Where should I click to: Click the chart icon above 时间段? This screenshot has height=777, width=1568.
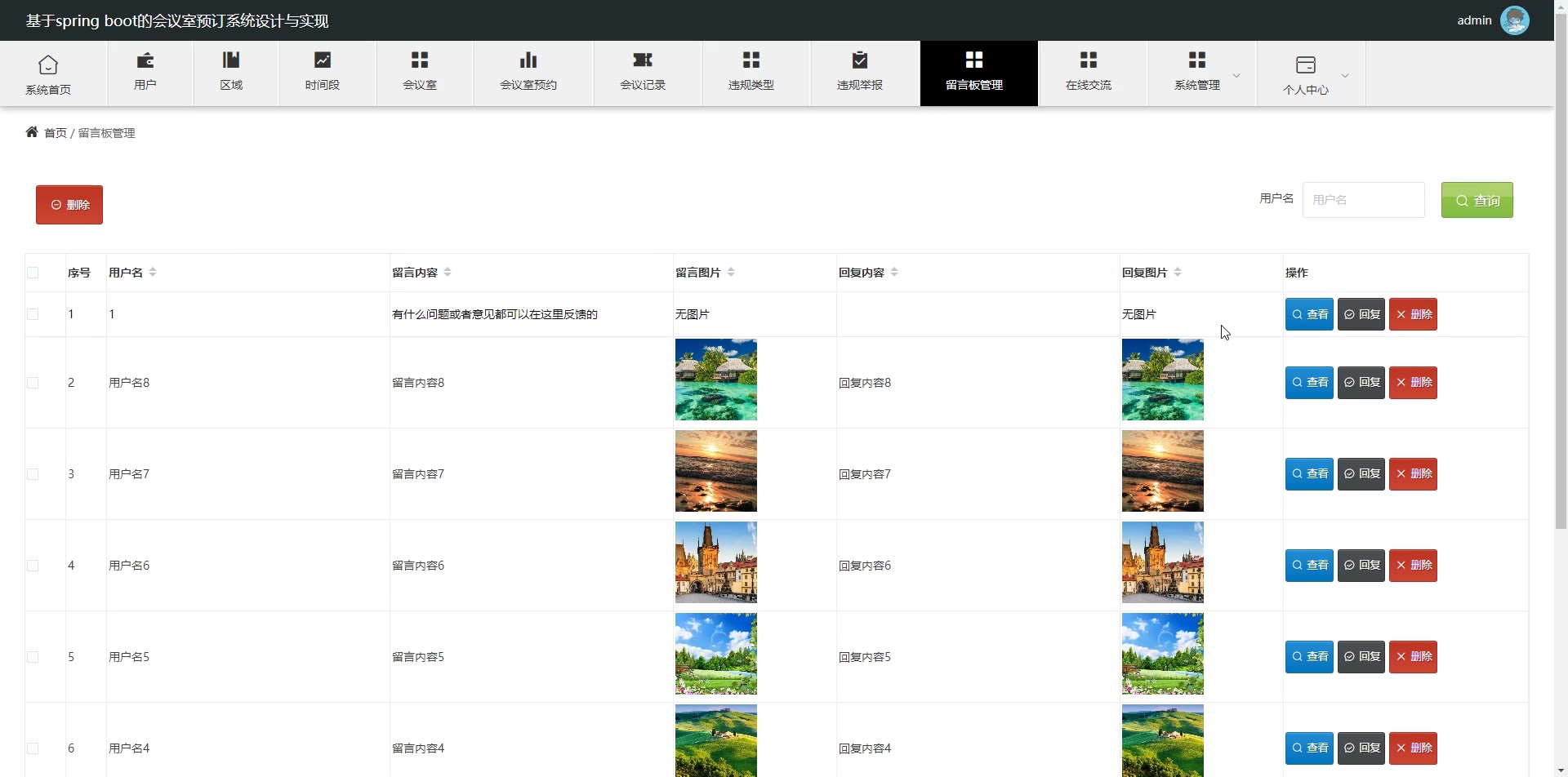(323, 60)
